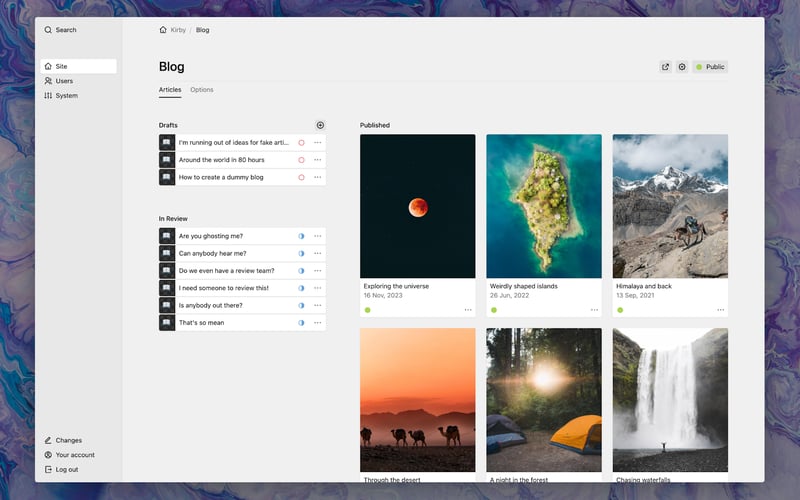This screenshot has height=500, width=800.
Task: Open options menu for 'Do we even have a review team?'
Action: (318, 271)
